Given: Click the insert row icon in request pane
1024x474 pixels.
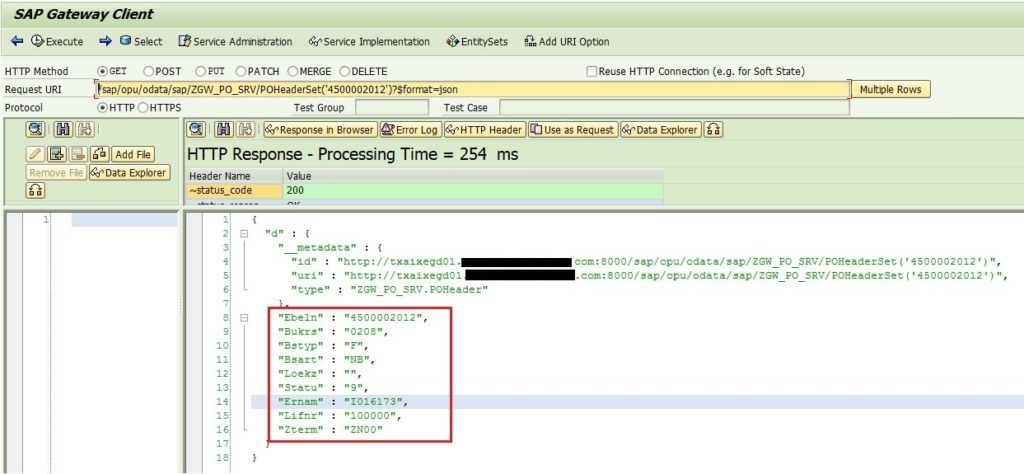Looking at the screenshot, I should tap(56, 154).
